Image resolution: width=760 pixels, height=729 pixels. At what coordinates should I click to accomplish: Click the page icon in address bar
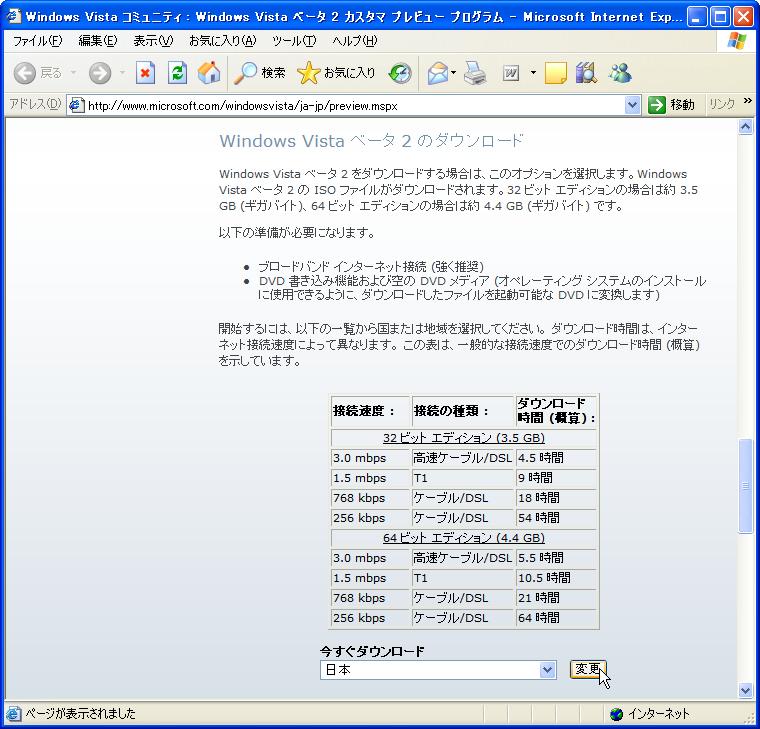pyautogui.click(x=77, y=105)
